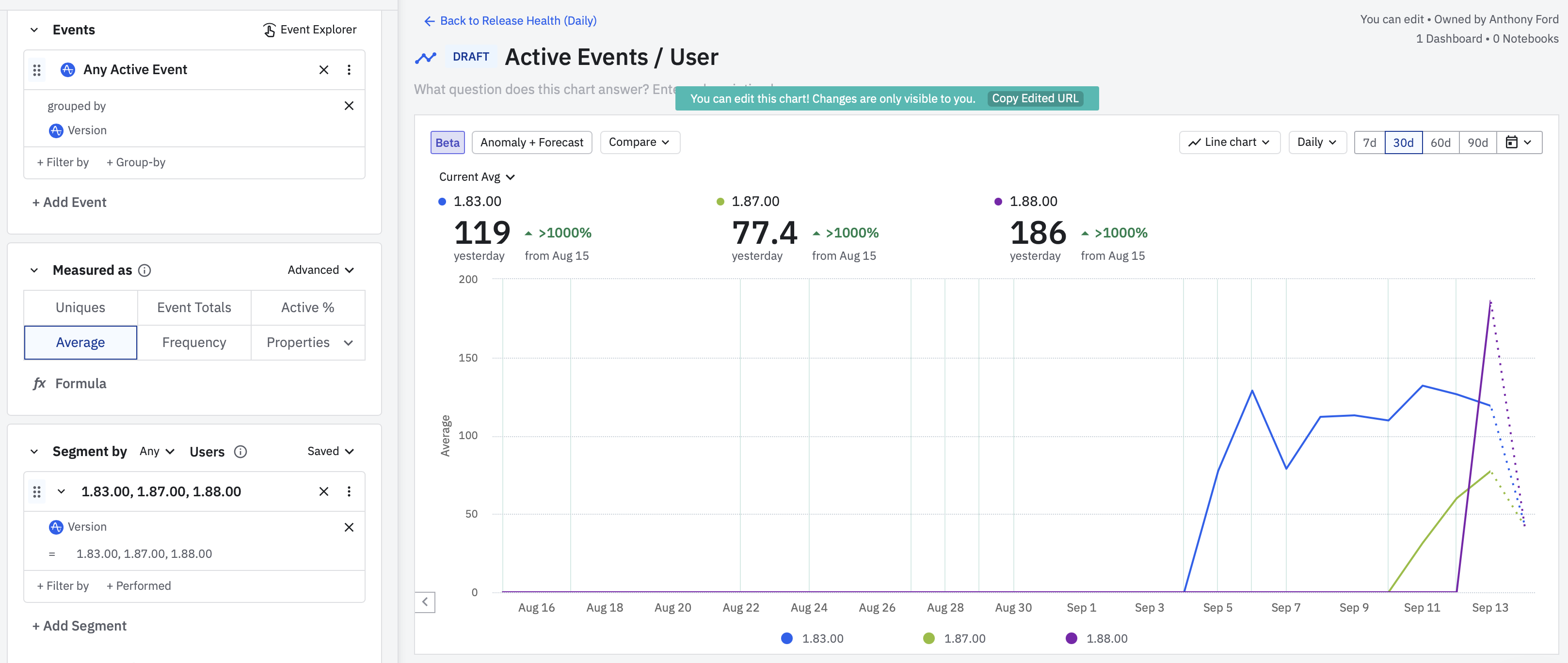Switch date range to 7d
Screen dimensions: 1568x663
[x=1369, y=142]
